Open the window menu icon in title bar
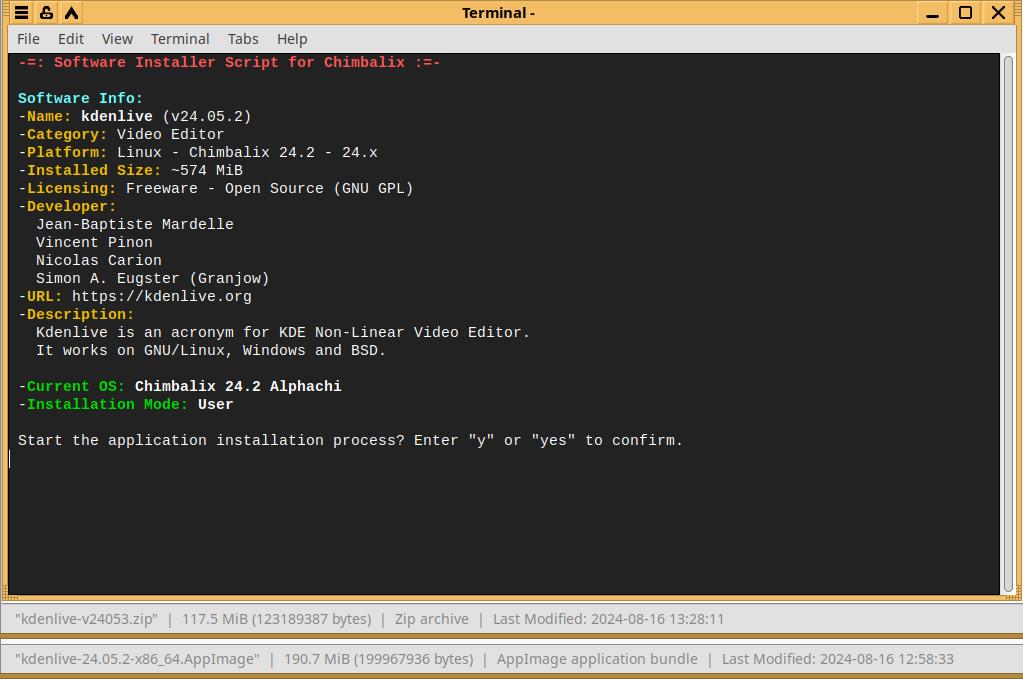Viewport: 1023px width, 679px height. click(22, 12)
